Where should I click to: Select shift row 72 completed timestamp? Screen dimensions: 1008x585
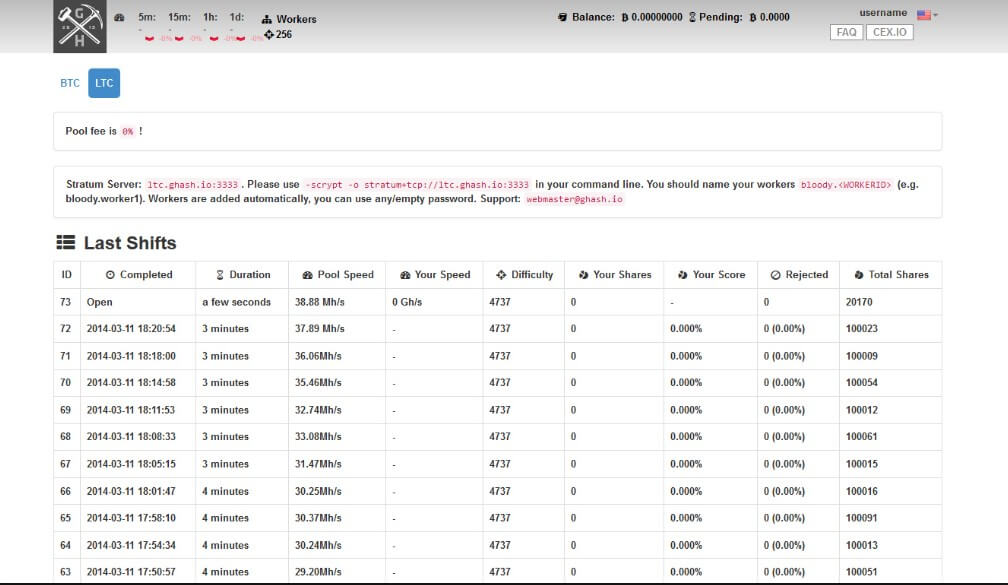point(131,329)
